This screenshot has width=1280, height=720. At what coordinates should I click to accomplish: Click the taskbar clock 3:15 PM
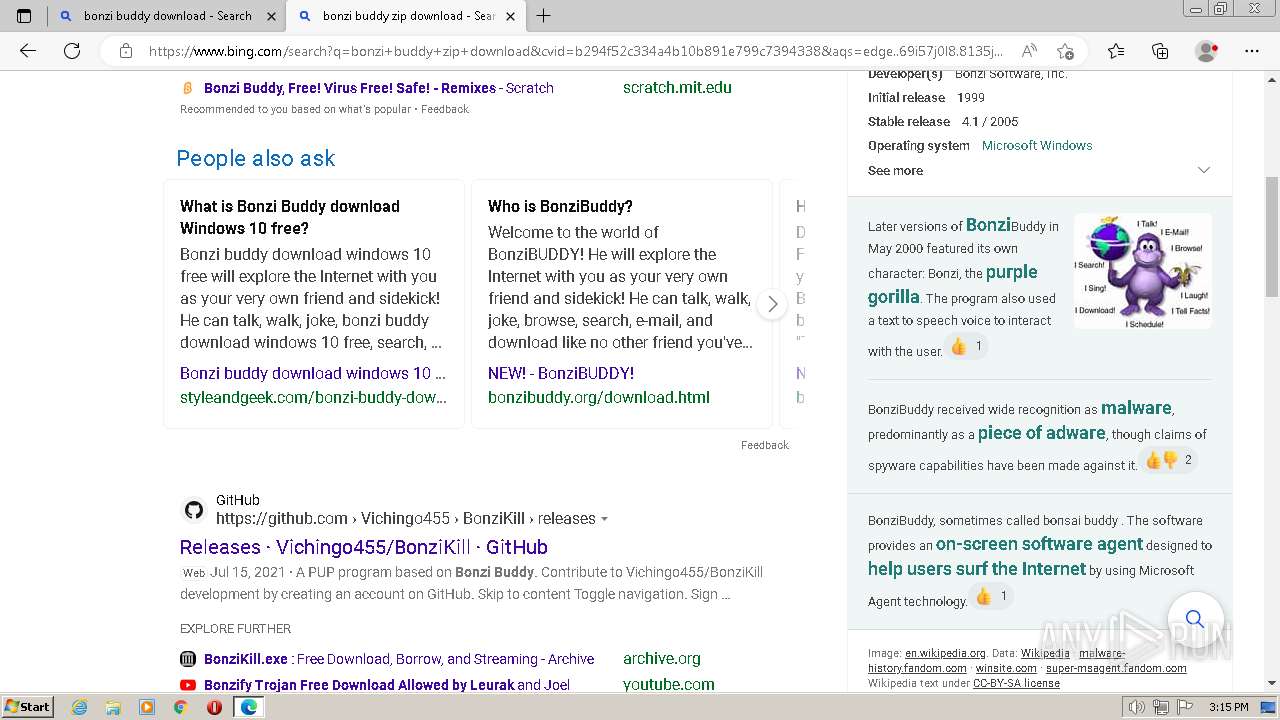click(x=1228, y=707)
